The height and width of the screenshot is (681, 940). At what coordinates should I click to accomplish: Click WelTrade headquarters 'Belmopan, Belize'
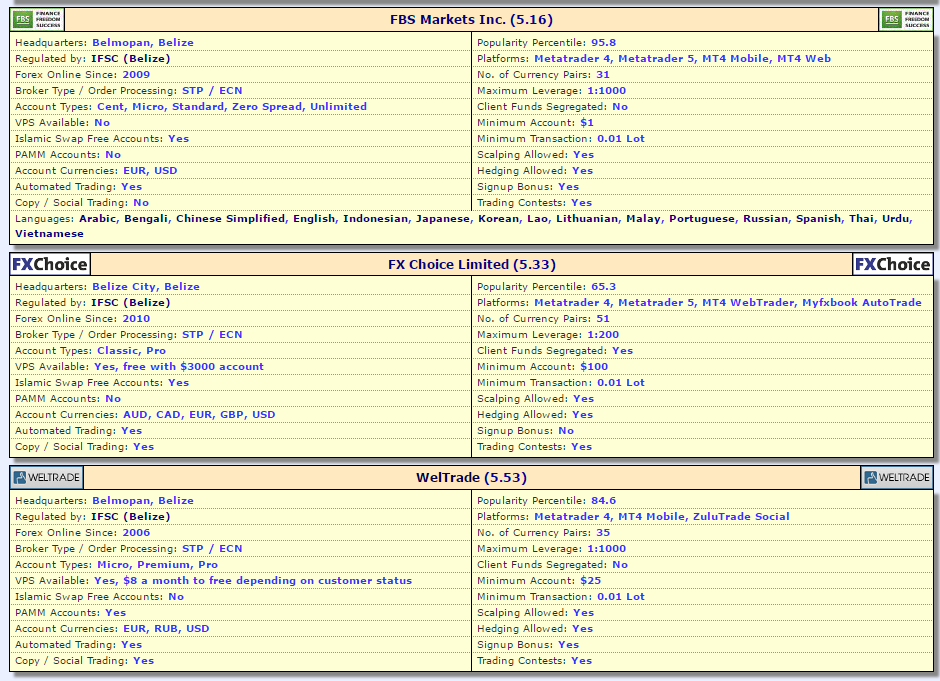coord(143,501)
